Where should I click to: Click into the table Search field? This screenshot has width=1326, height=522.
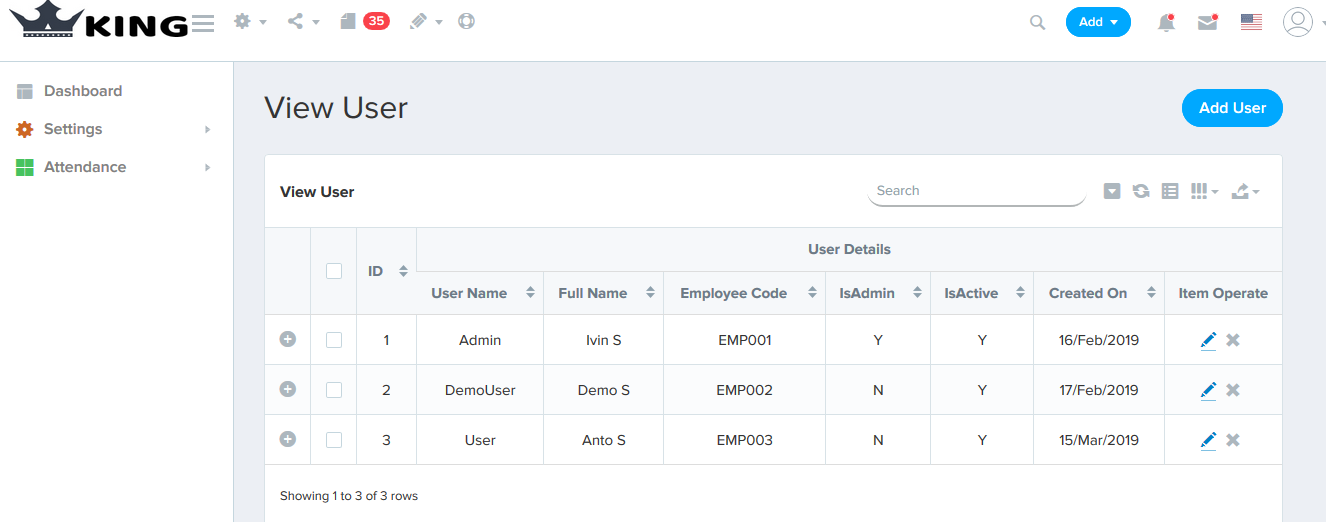coord(975,191)
